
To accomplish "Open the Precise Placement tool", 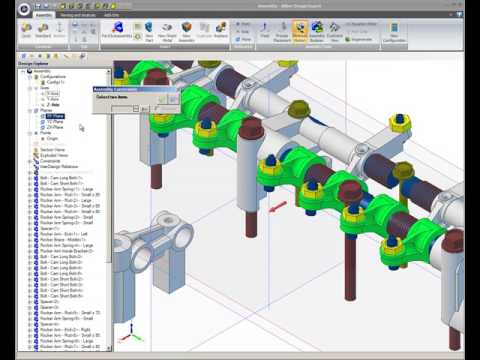I will pyautogui.click(x=282, y=32).
